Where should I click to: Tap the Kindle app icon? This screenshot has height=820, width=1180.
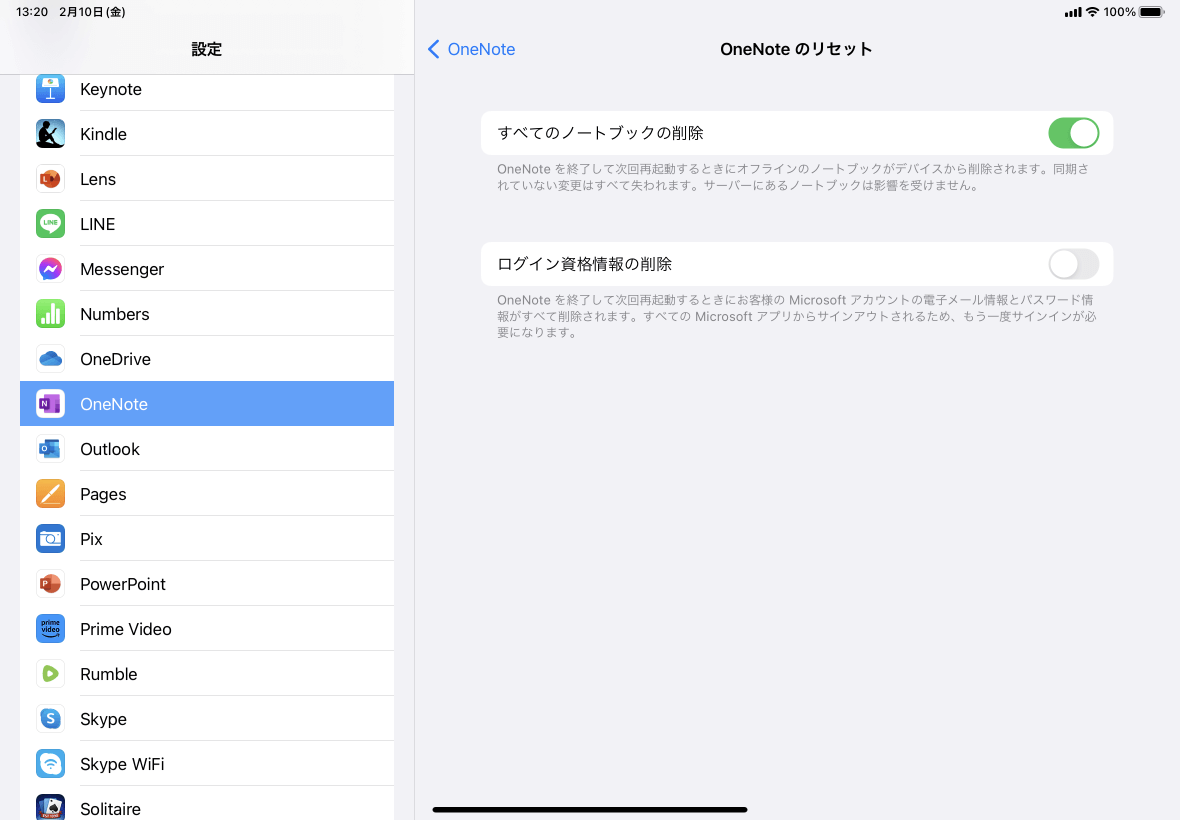[x=50, y=134]
